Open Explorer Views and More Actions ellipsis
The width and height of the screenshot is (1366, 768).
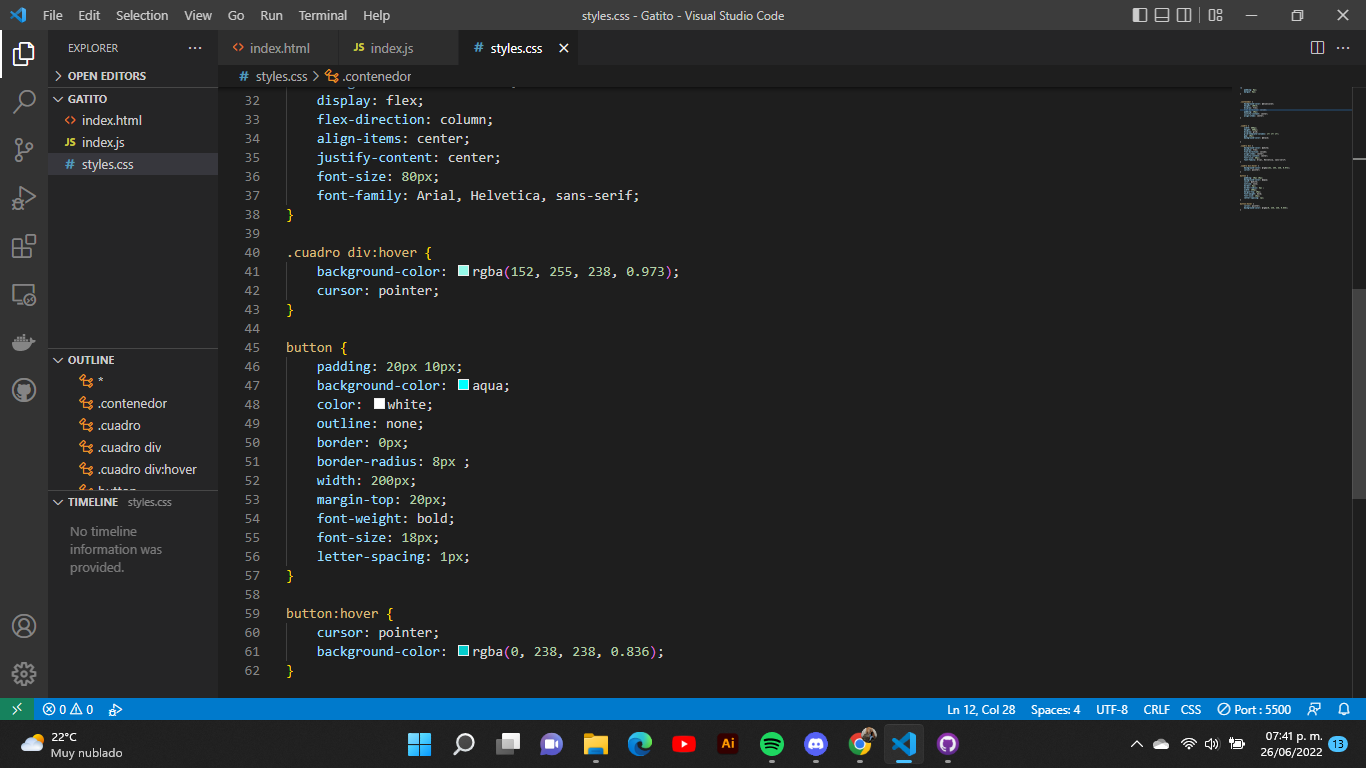click(195, 48)
